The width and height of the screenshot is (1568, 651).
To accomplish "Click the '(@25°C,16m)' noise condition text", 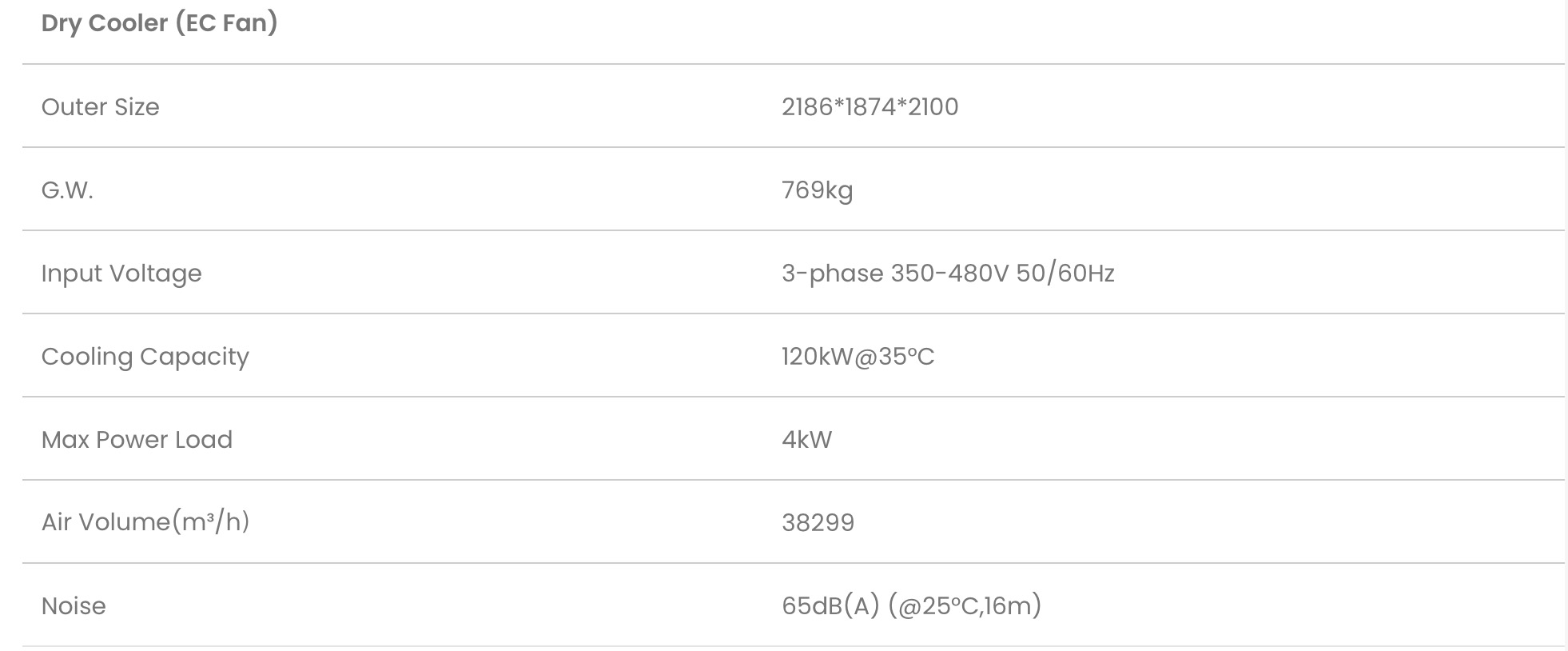I will click(965, 606).
